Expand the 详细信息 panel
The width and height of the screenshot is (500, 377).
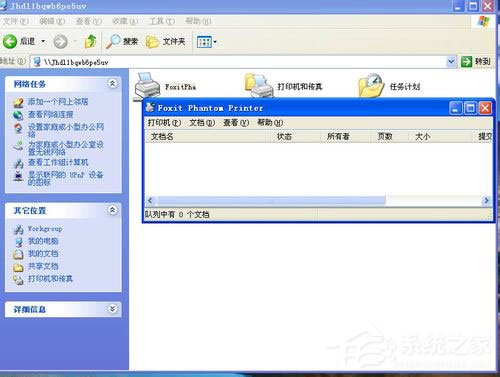pos(113,309)
